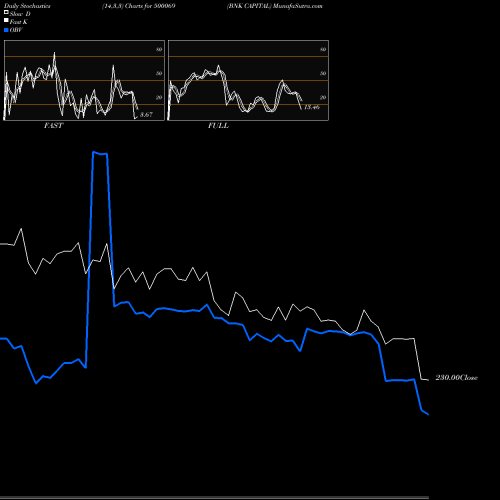Click the blue OBV legend swatch
500x500 pixels.
click(x=6, y=30)
